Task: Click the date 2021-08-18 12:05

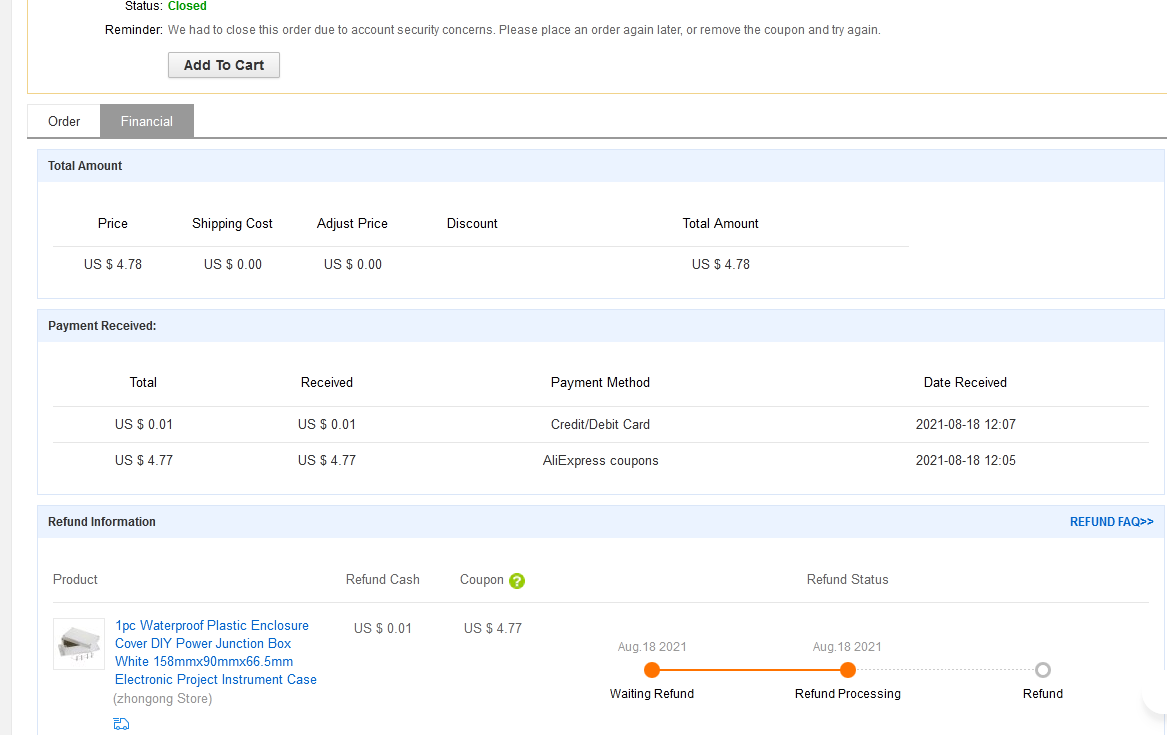Action: click(x=965, y=460)
